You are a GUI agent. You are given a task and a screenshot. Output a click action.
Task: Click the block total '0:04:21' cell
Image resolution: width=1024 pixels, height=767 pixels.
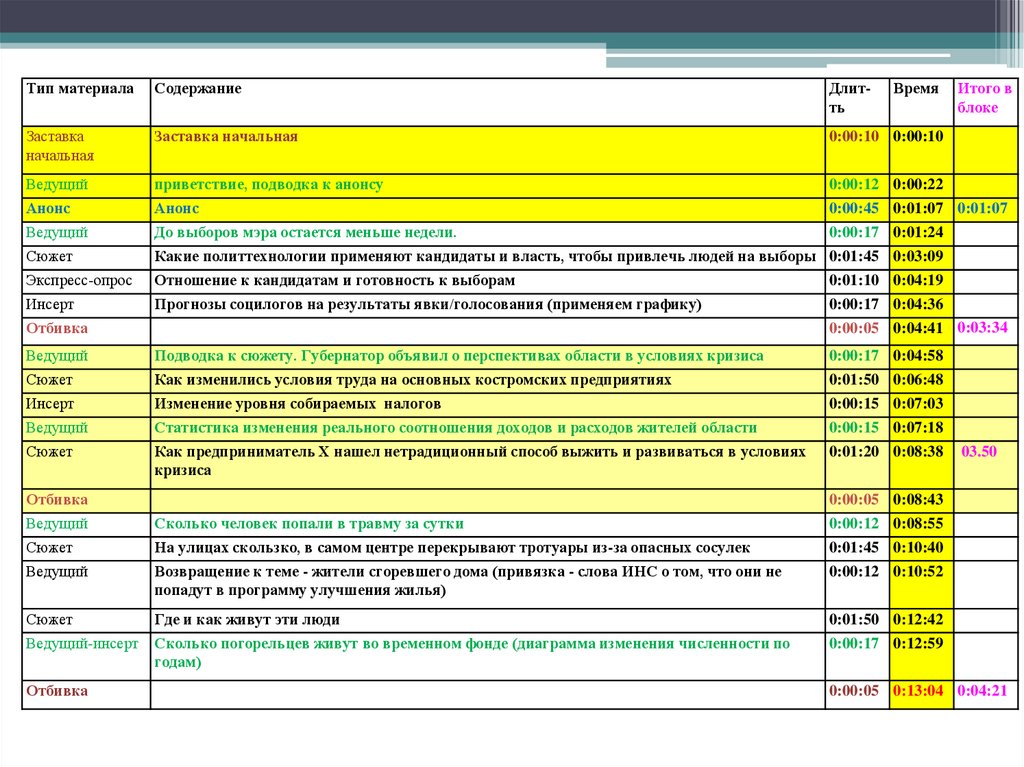[982, 692]
